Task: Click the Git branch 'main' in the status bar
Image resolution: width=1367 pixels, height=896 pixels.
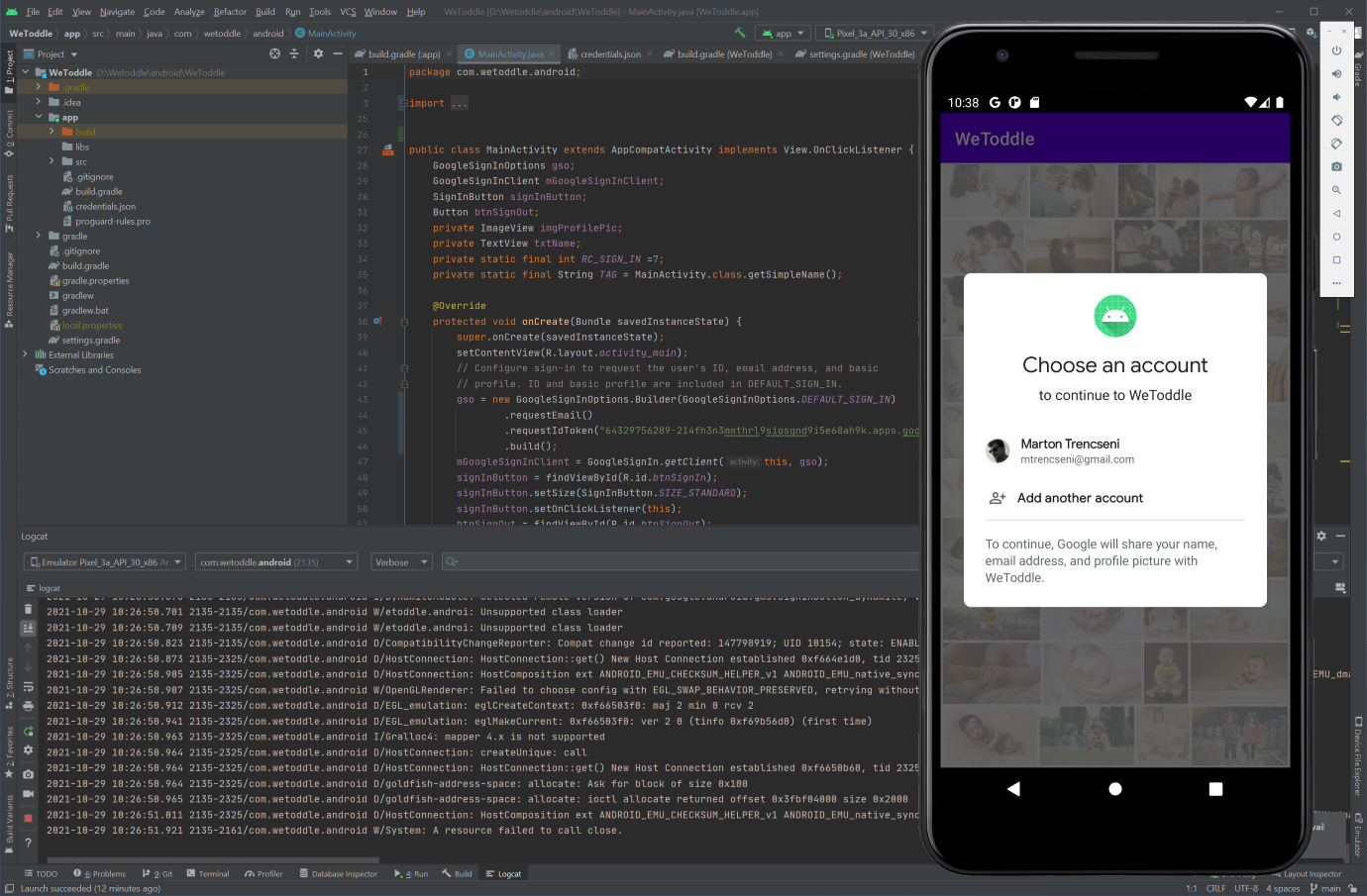Action: tap(1324, 888)
